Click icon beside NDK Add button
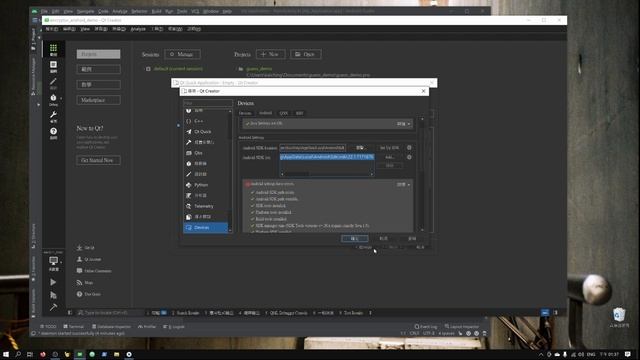Image resolution: width=640 pixels, height=360 pixels. coord(409,157)
